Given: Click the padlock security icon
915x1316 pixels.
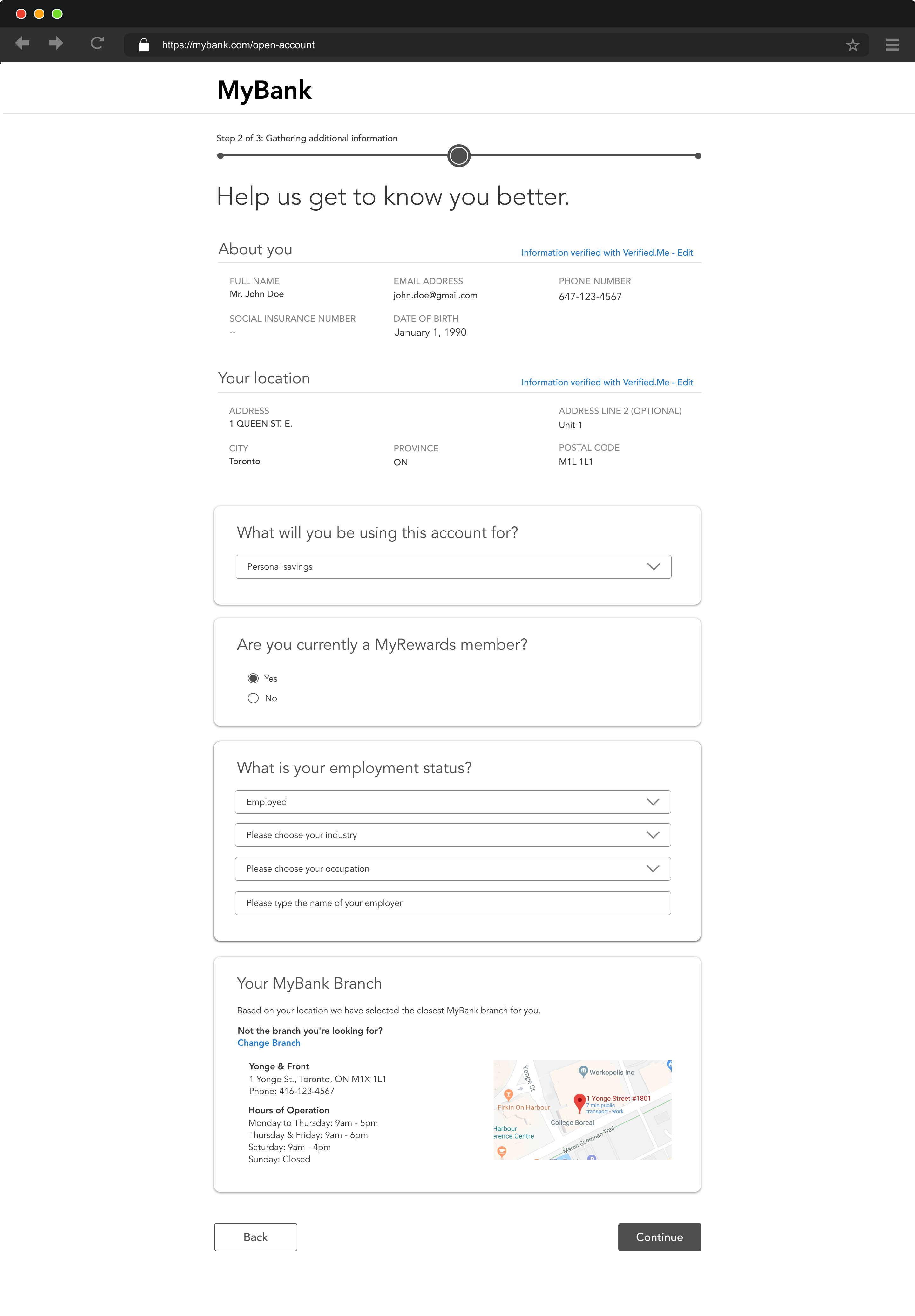Looking at the screenshot, I should [x=144, y=45].
